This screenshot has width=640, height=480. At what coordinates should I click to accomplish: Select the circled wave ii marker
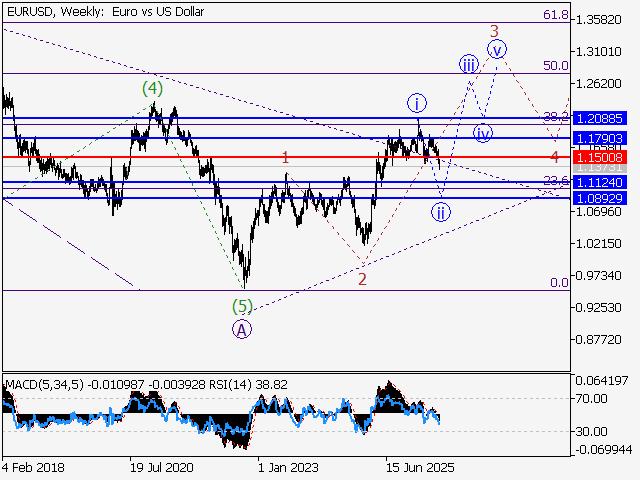(441, 212)
